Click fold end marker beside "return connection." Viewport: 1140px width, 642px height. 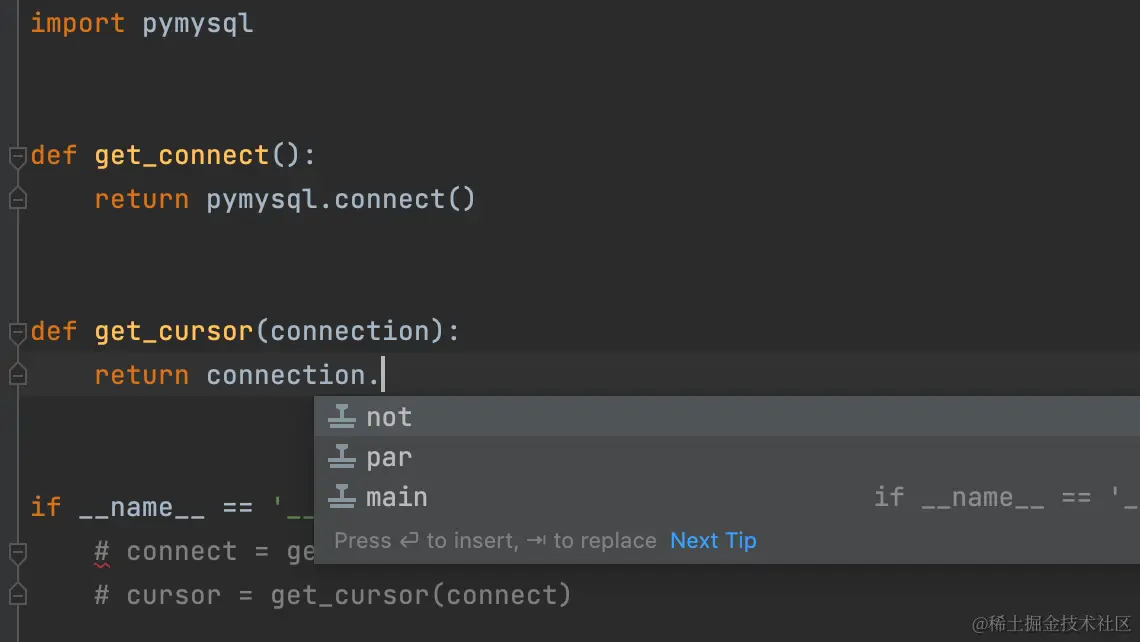point(17,375)
